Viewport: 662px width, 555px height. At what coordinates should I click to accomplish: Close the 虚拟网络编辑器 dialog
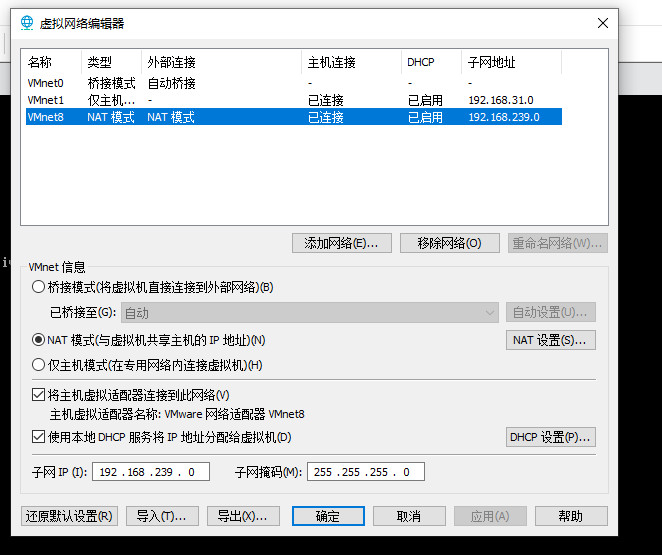click(x=603, y=23)
